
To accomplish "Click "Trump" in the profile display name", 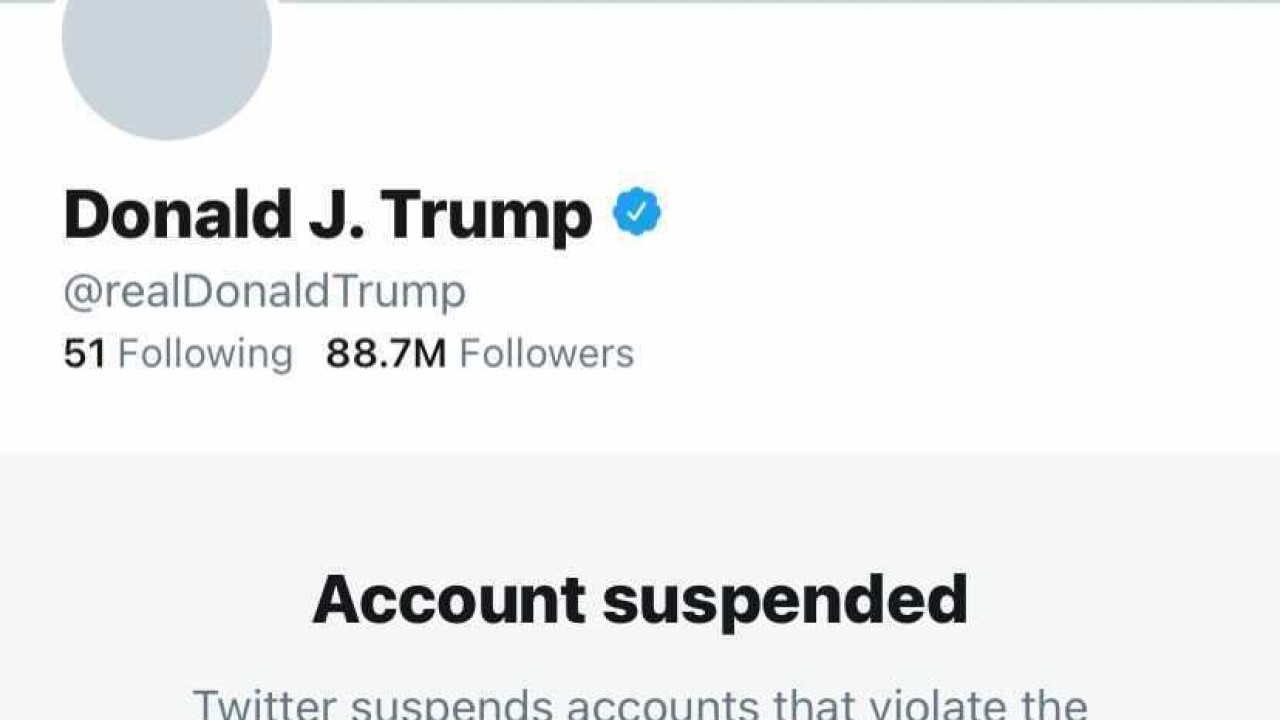I will (x=486, y=216).
